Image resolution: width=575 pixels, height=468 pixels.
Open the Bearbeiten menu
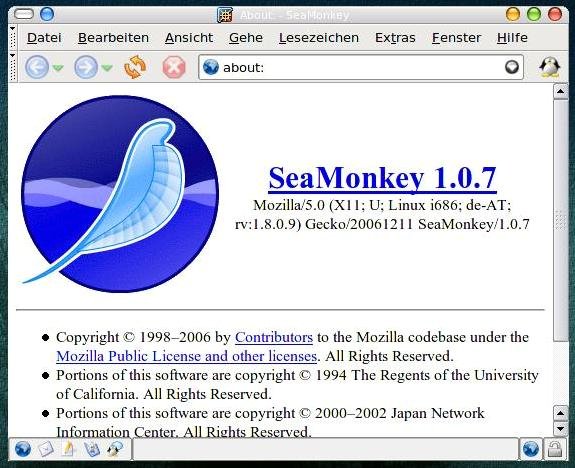tap(113, 38)
